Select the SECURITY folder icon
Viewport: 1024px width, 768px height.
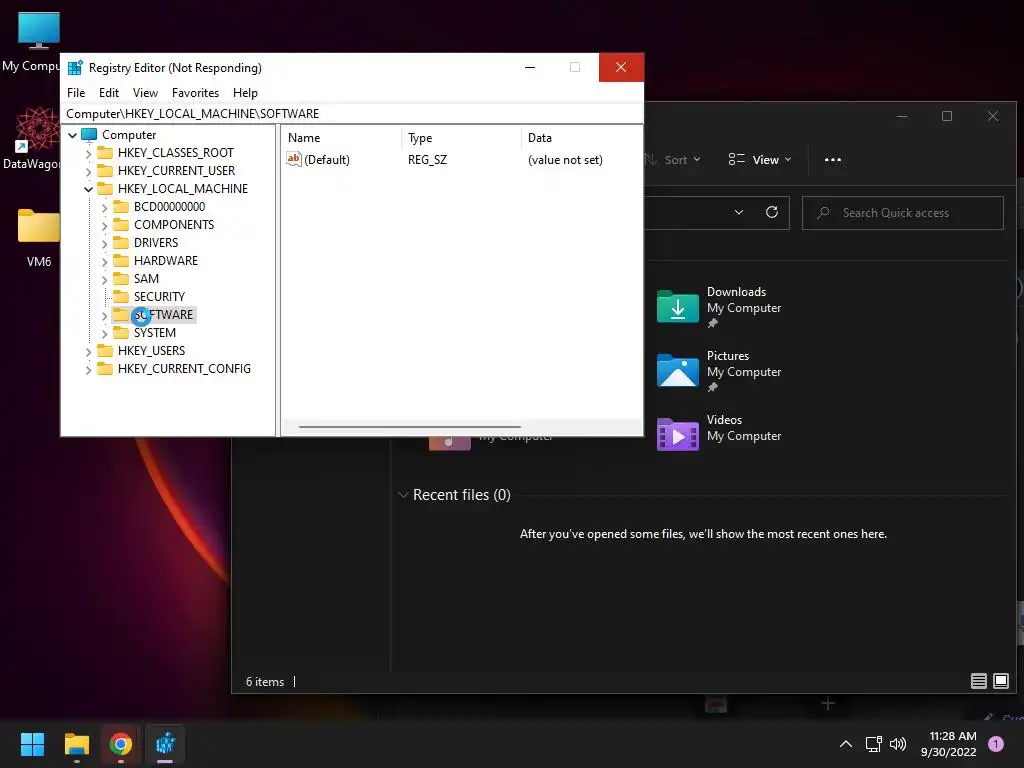coord(121,296)
